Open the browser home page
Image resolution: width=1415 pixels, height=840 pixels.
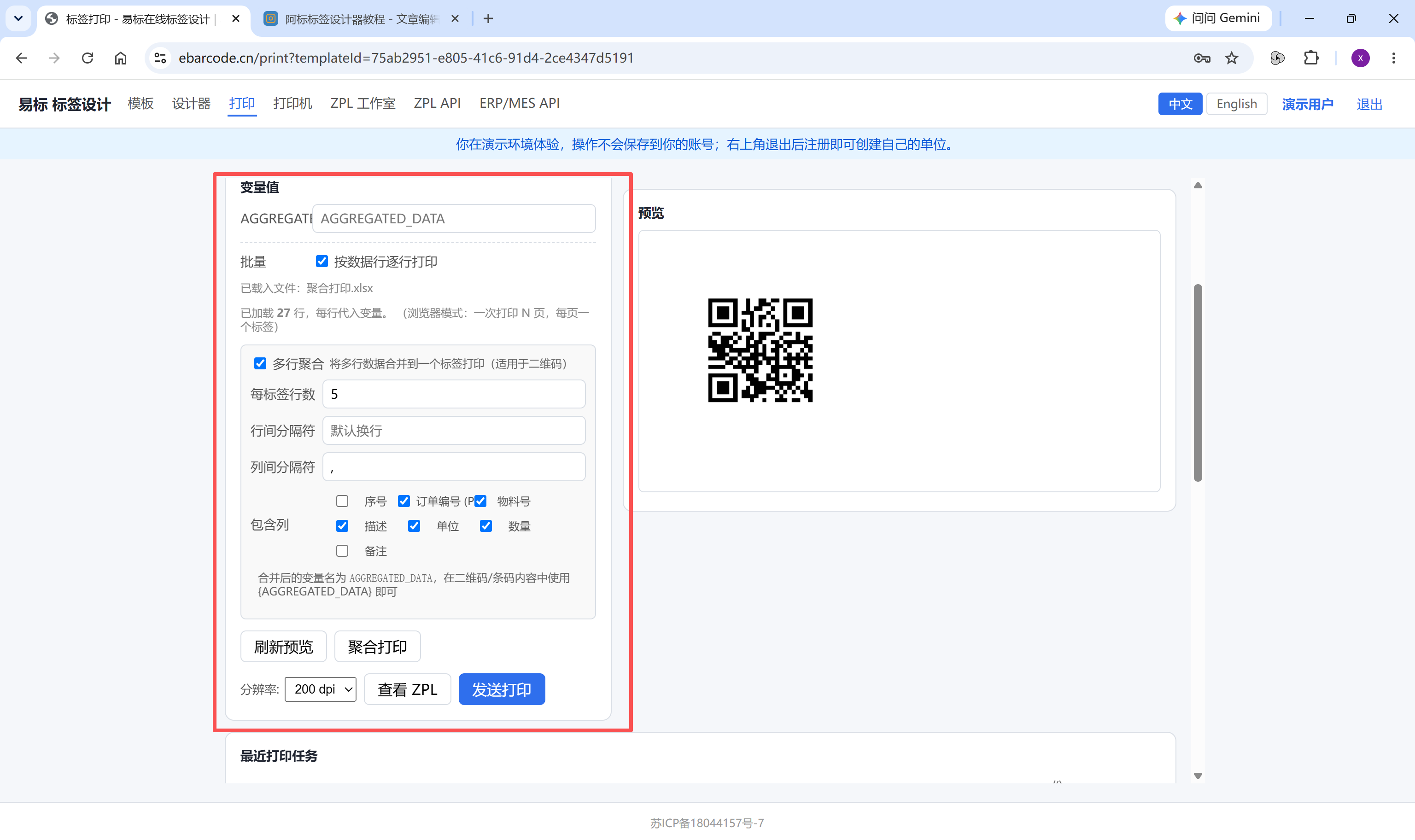[121, 58]
